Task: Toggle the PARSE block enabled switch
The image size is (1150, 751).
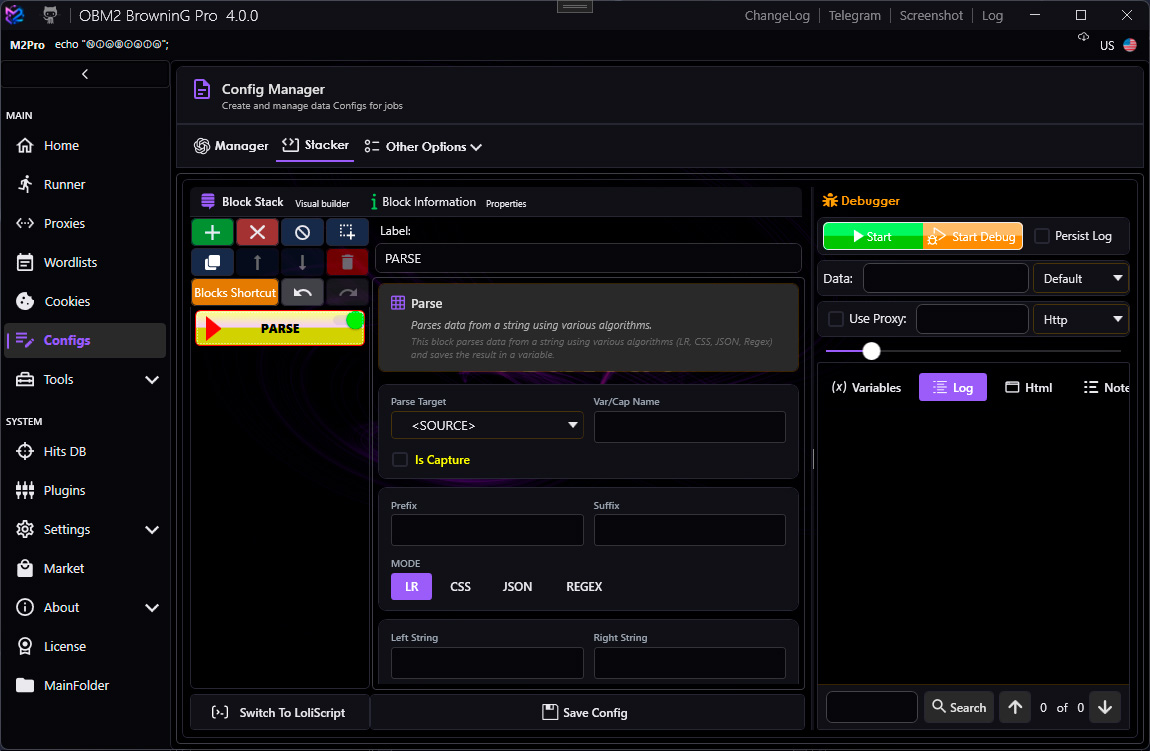Action: pos(349,320)
